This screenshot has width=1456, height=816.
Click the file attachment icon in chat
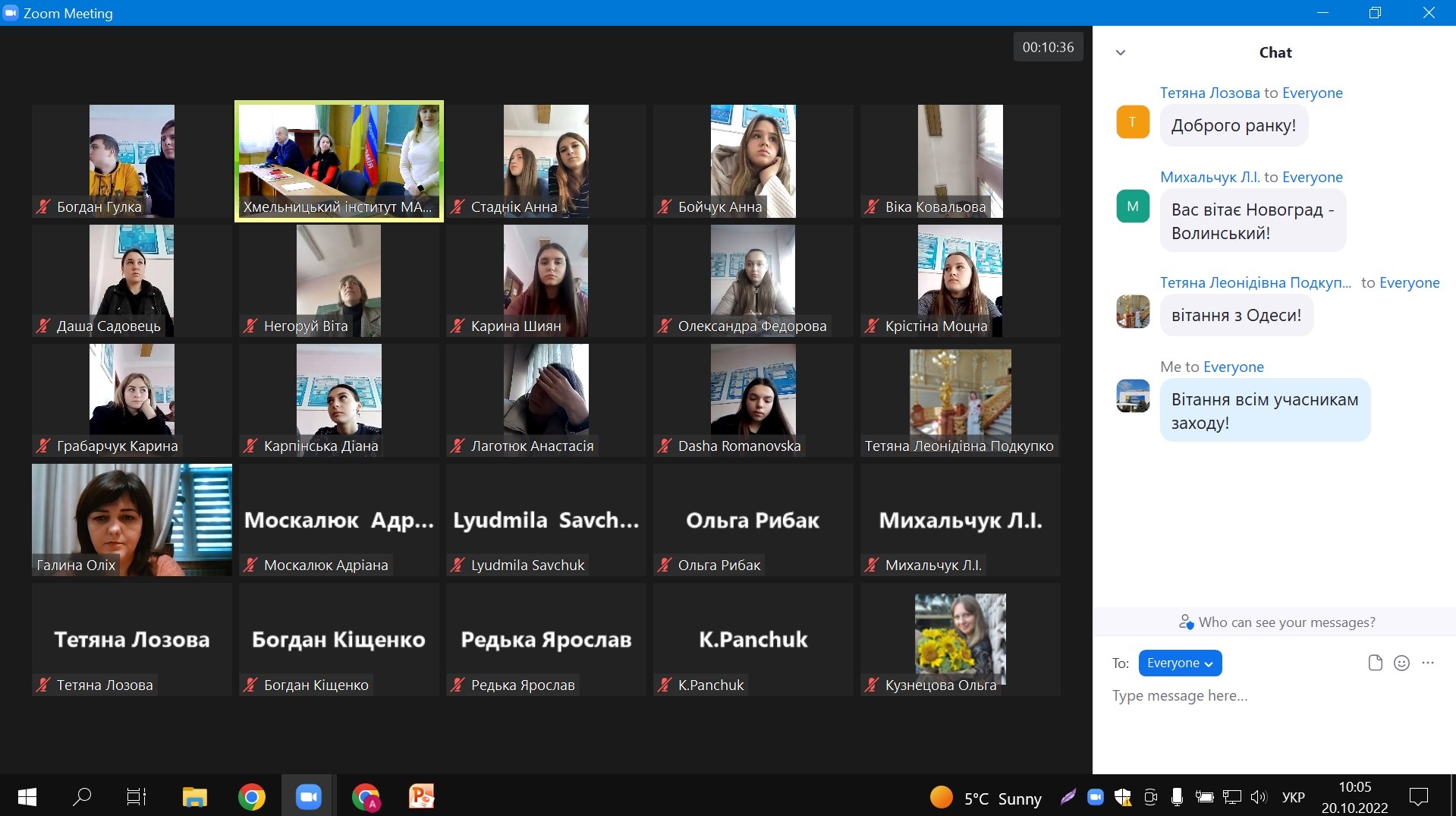(x=1375, y=663)
